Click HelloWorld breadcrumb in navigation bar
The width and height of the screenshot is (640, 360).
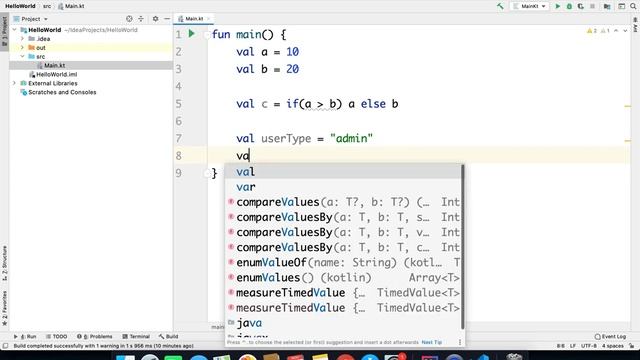pyautogui.click(x=20, y=6)
